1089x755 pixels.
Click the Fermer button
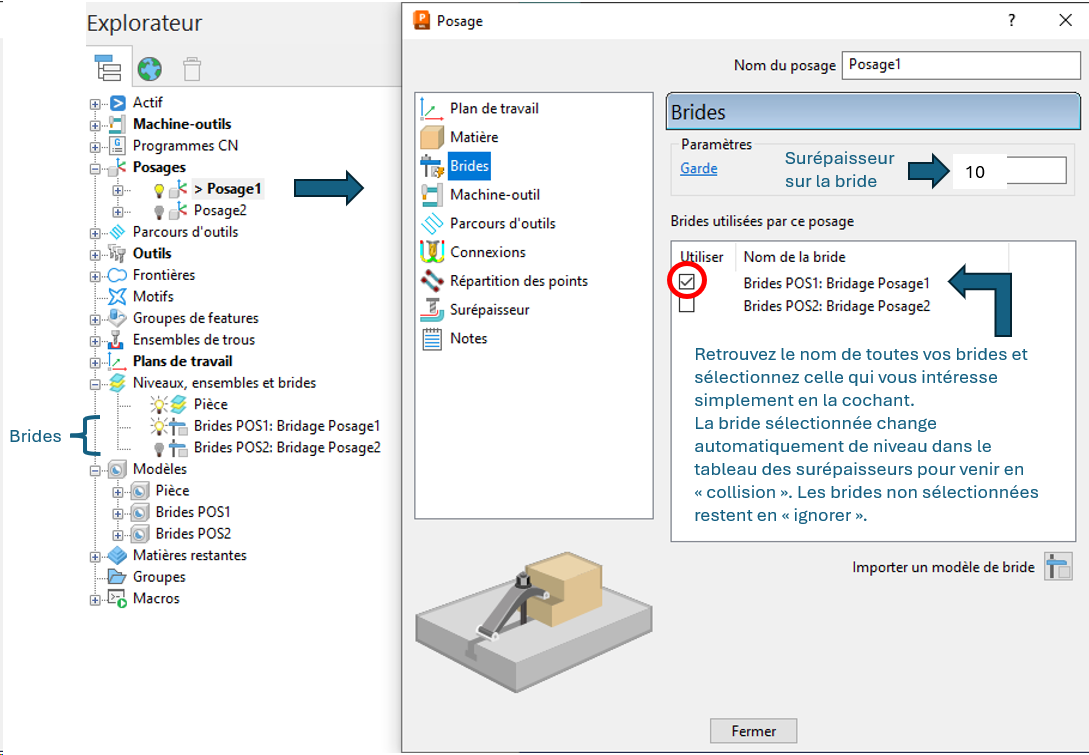point(753,731)
